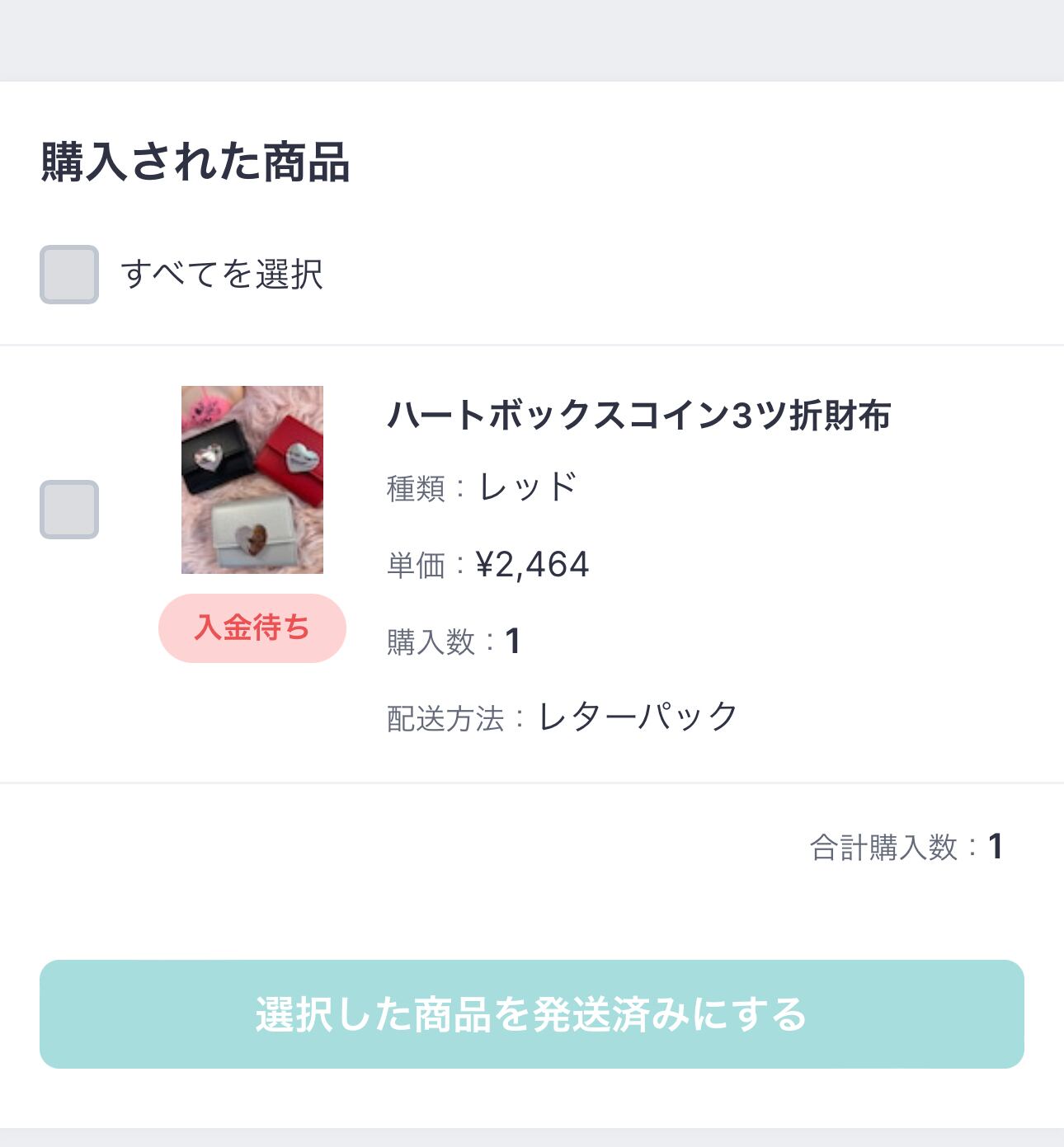Click the 配送方法 field label
This screenshot has height=1147, width=1064.
(x=445, y=718)
